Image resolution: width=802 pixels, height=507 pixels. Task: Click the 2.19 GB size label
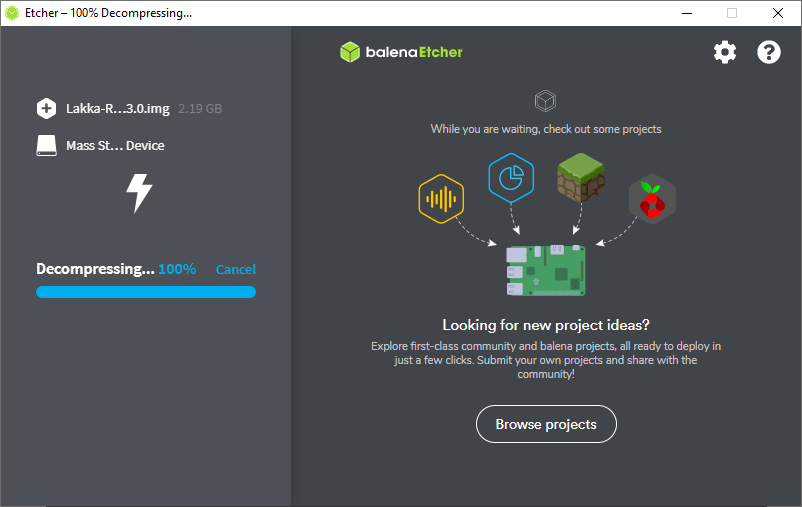200,108
